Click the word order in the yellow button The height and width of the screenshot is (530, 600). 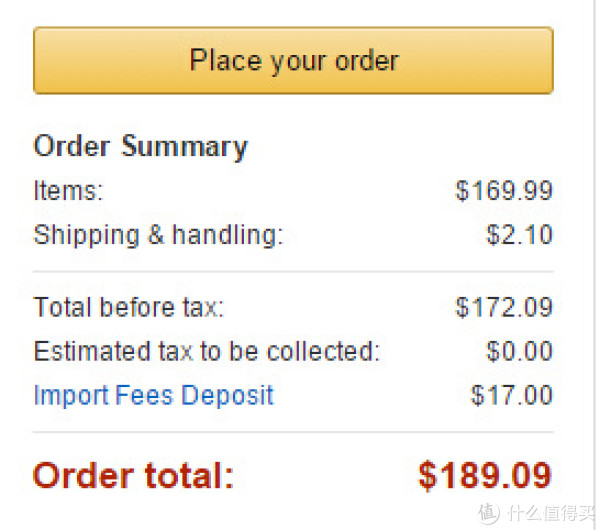click(367, 61)
